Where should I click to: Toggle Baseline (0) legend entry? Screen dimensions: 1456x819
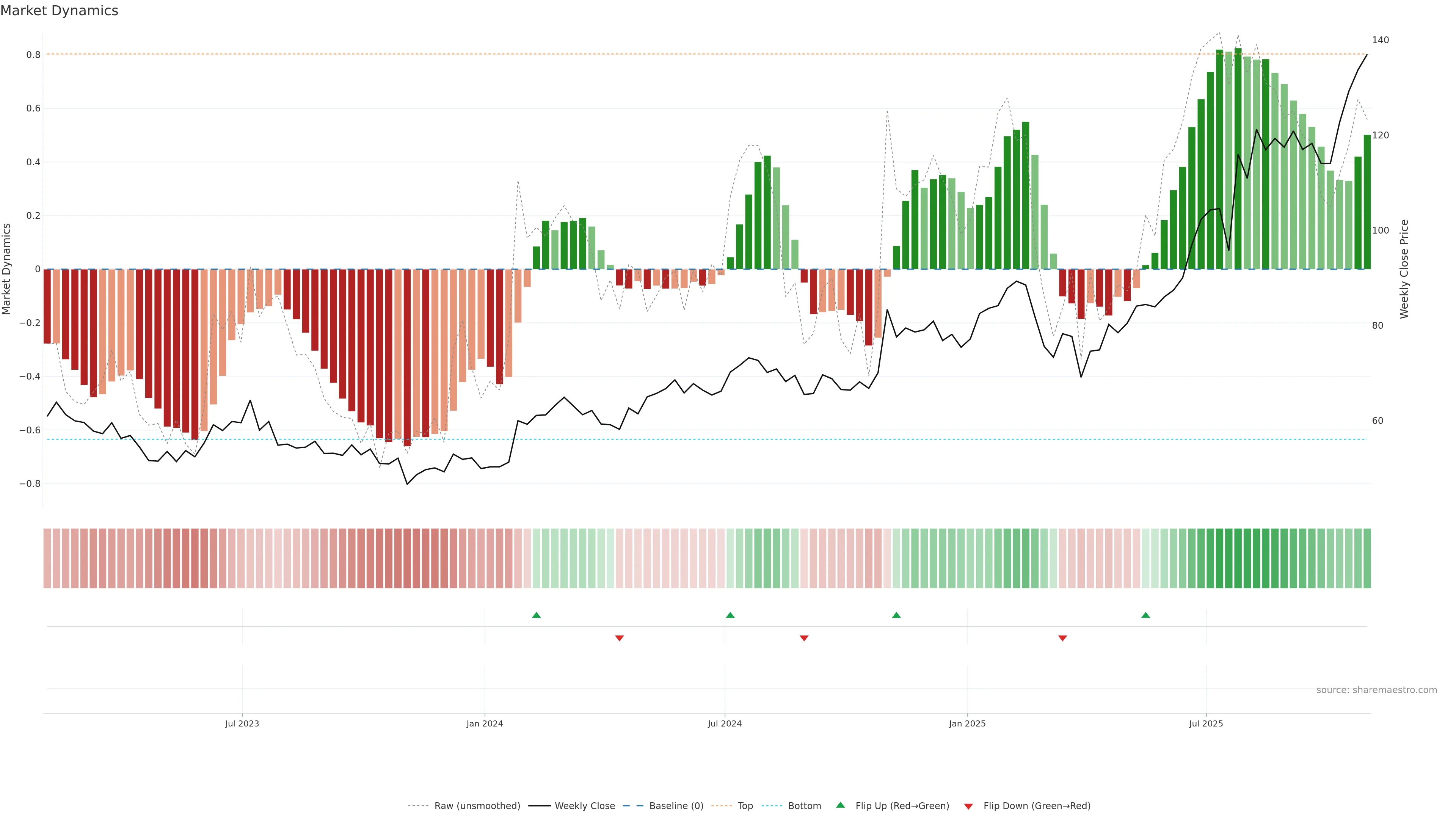(676, 806)
